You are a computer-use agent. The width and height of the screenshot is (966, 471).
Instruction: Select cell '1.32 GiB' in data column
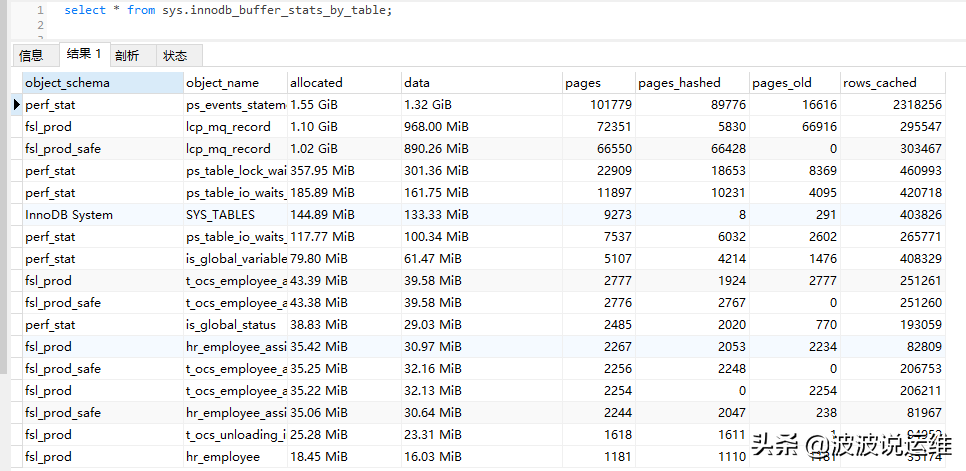point(482,105)
